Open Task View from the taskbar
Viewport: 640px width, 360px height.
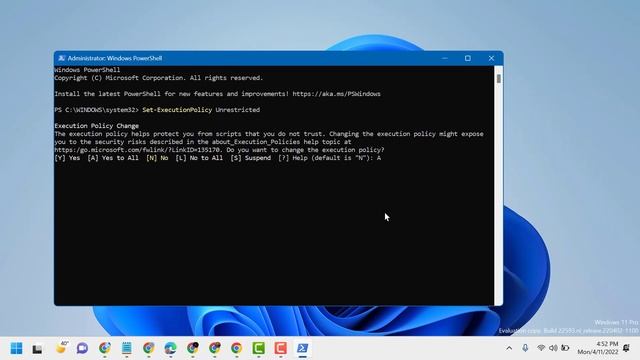[38, 349]
